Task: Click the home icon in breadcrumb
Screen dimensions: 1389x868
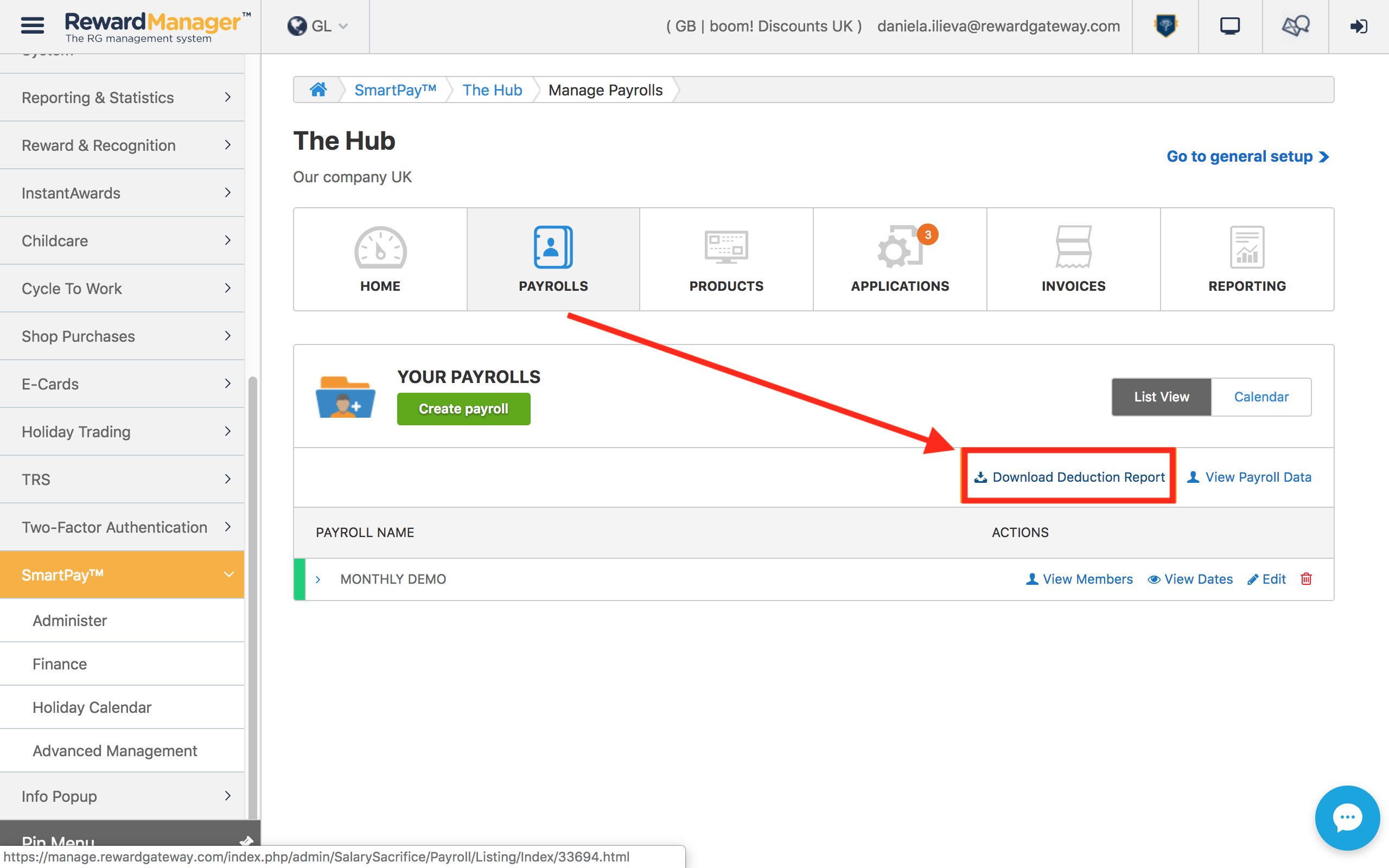Action: (318, 90)
